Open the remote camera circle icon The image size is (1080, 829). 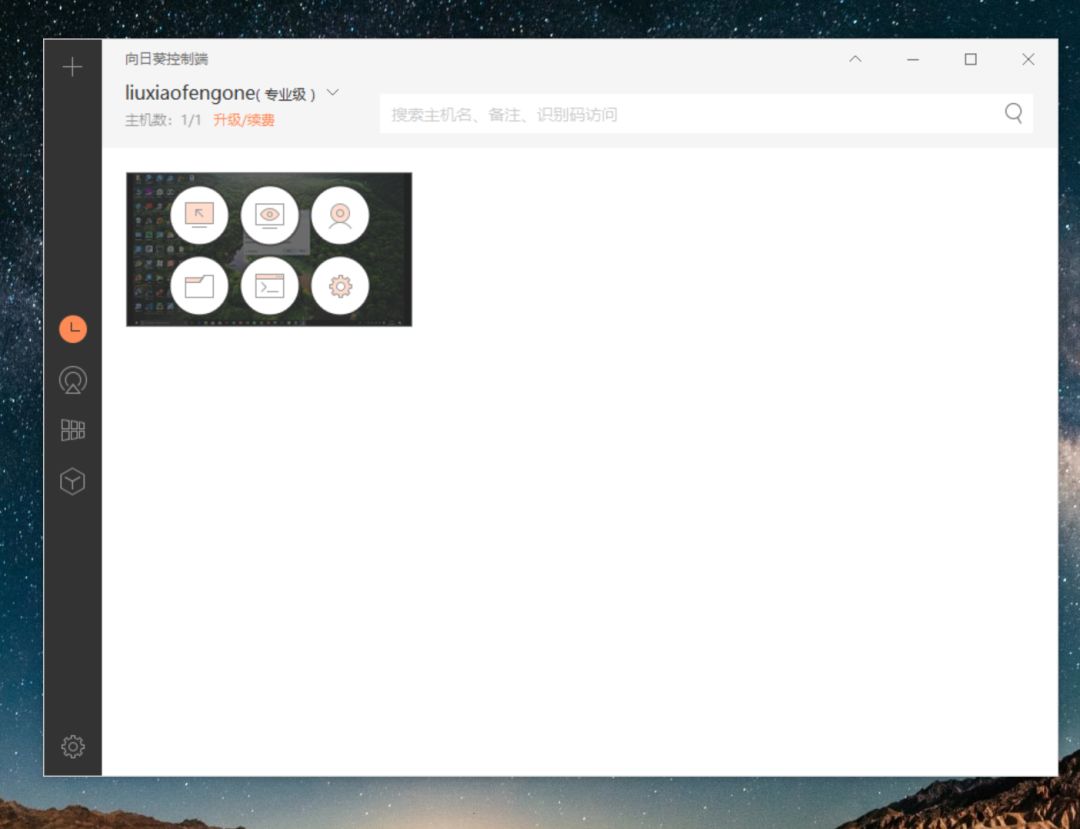click(x=340, y=215)
